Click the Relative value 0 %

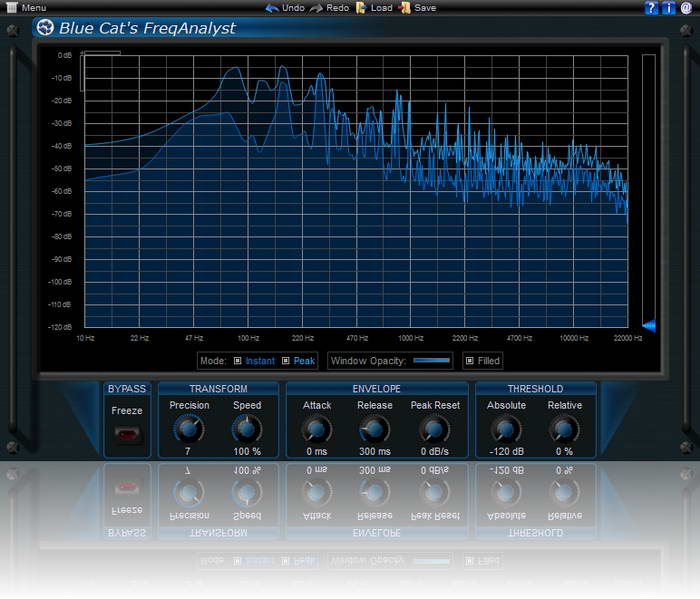[x=564, y=451]
